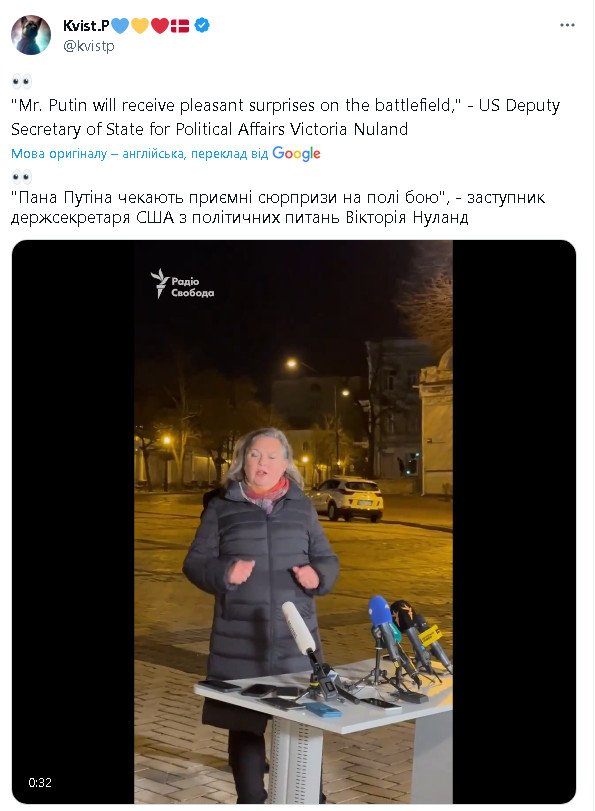This screenshot has height=811, width=595.
Task: Click the Радіо Свобода logo watermark
Action: coord(182,283)
